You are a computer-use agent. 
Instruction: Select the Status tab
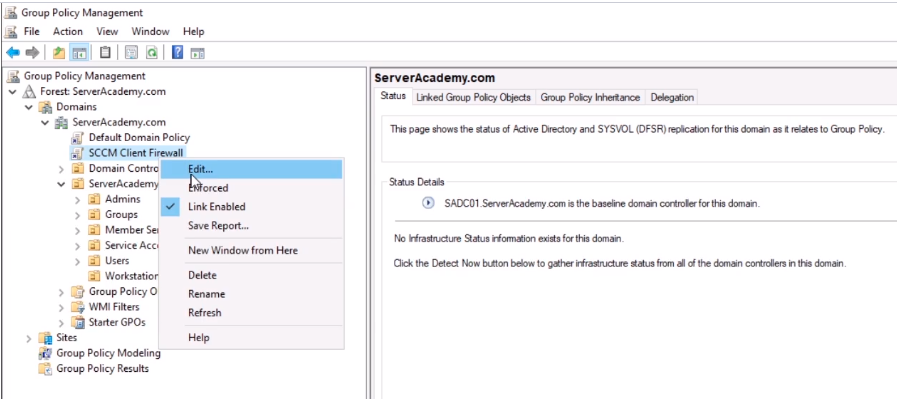point(393,96)
